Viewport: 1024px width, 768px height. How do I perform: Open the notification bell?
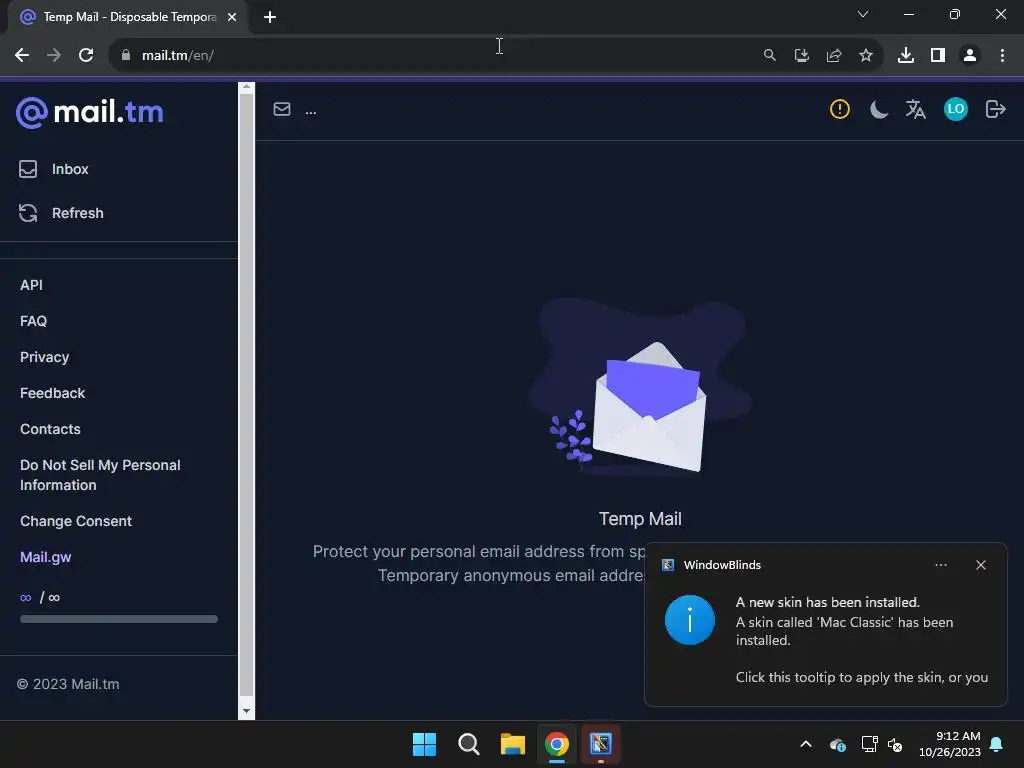tap(997, 744)
